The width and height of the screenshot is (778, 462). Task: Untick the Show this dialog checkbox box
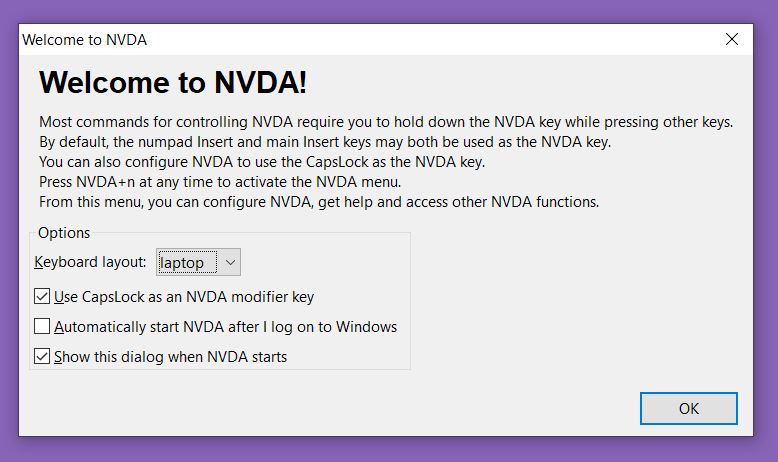pos(42,356)
